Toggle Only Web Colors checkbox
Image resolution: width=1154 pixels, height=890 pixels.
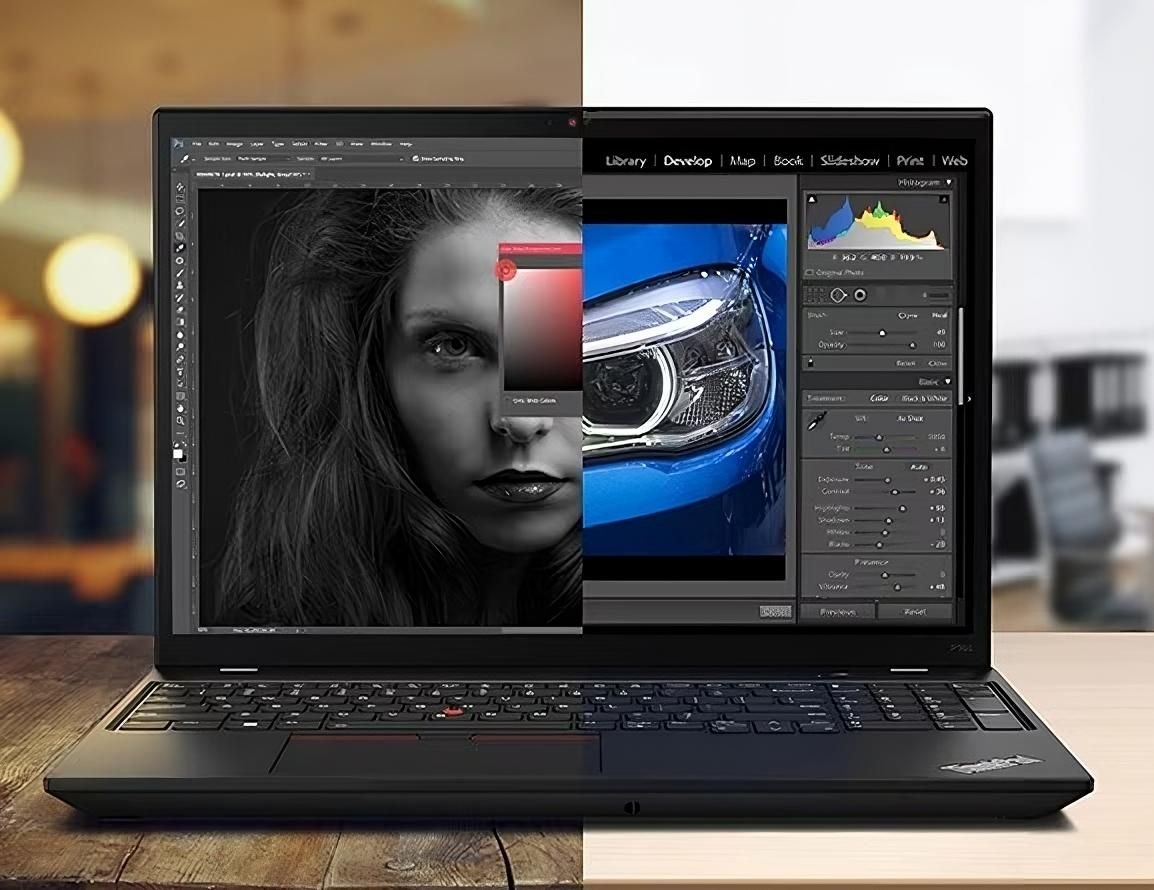(x=509, y=400)
